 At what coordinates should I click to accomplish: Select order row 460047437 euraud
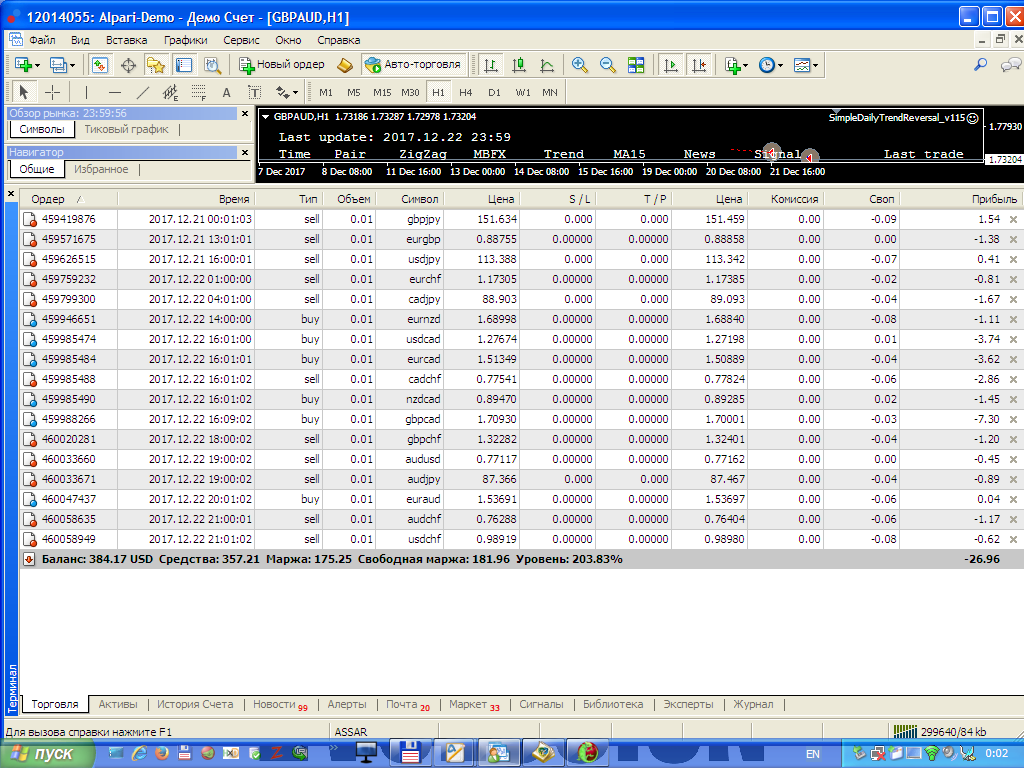(x=520, y=500)
